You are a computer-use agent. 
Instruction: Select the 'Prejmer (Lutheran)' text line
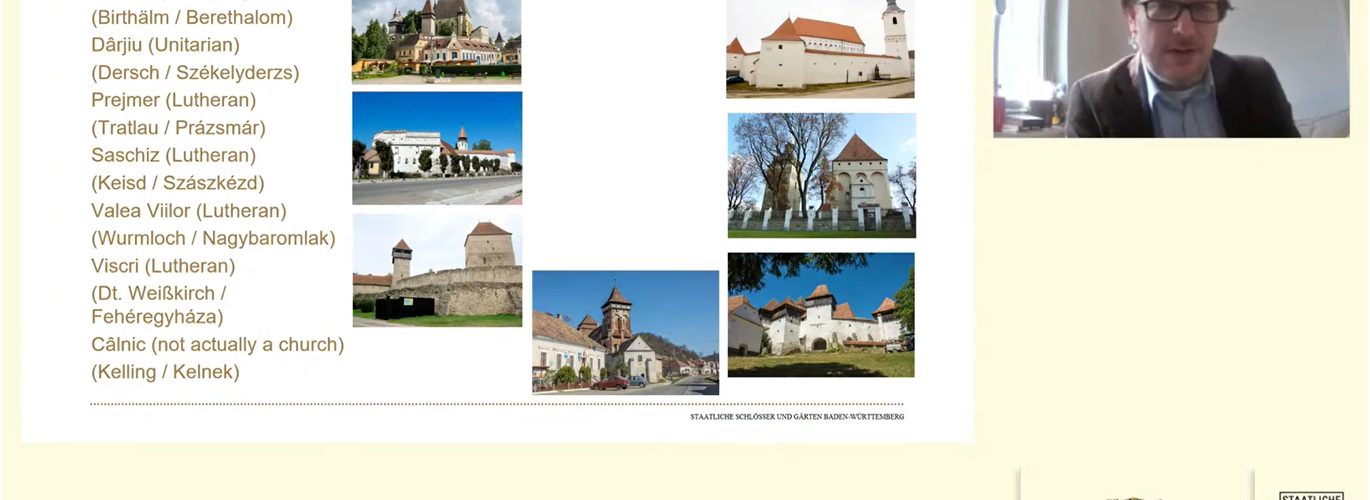coord(173,100)
